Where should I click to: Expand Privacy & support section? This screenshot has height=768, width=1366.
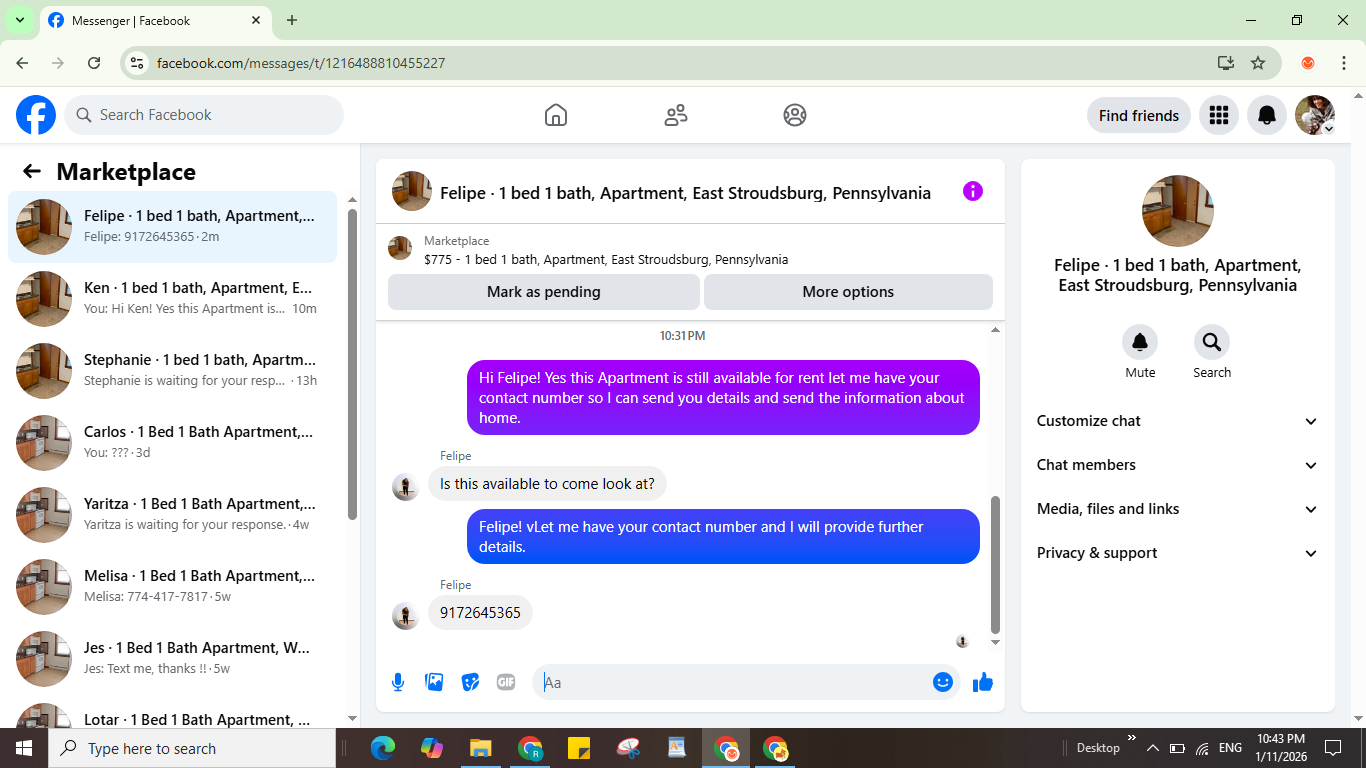(1178, 553)
